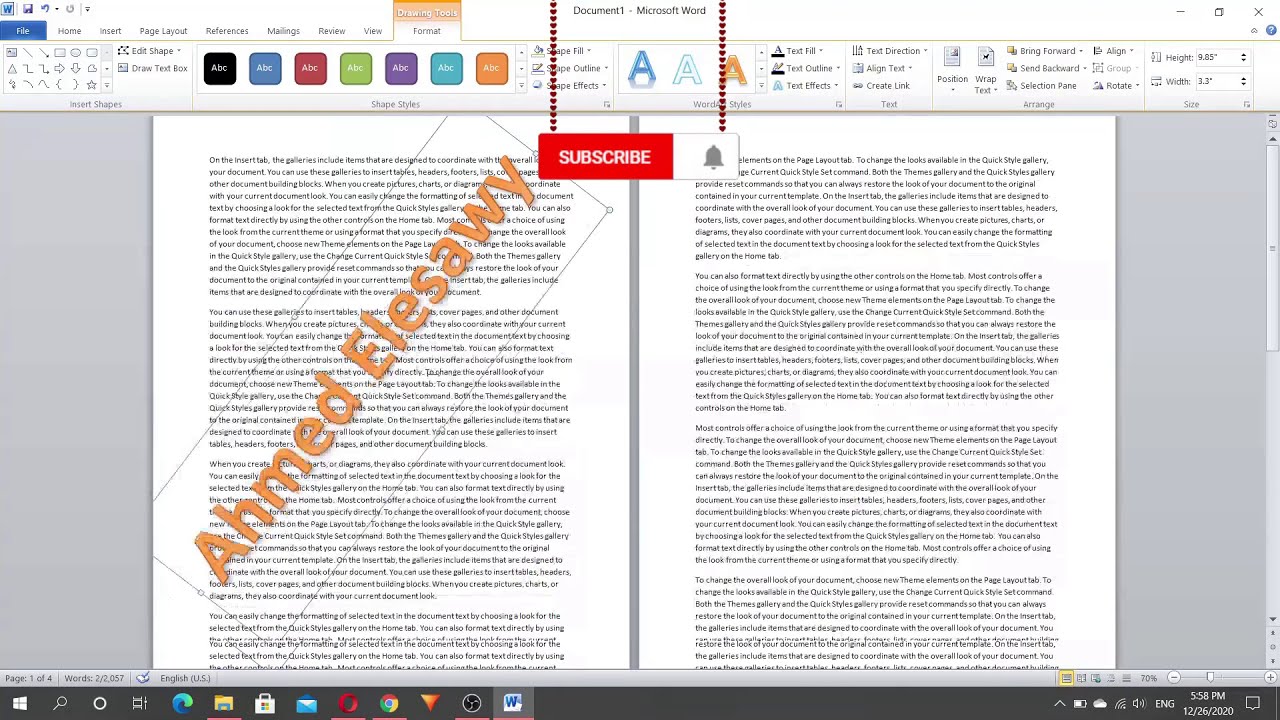Open the Align Text dropdown
Viewport: 1280px width, 720px height.
click(882, 68)
